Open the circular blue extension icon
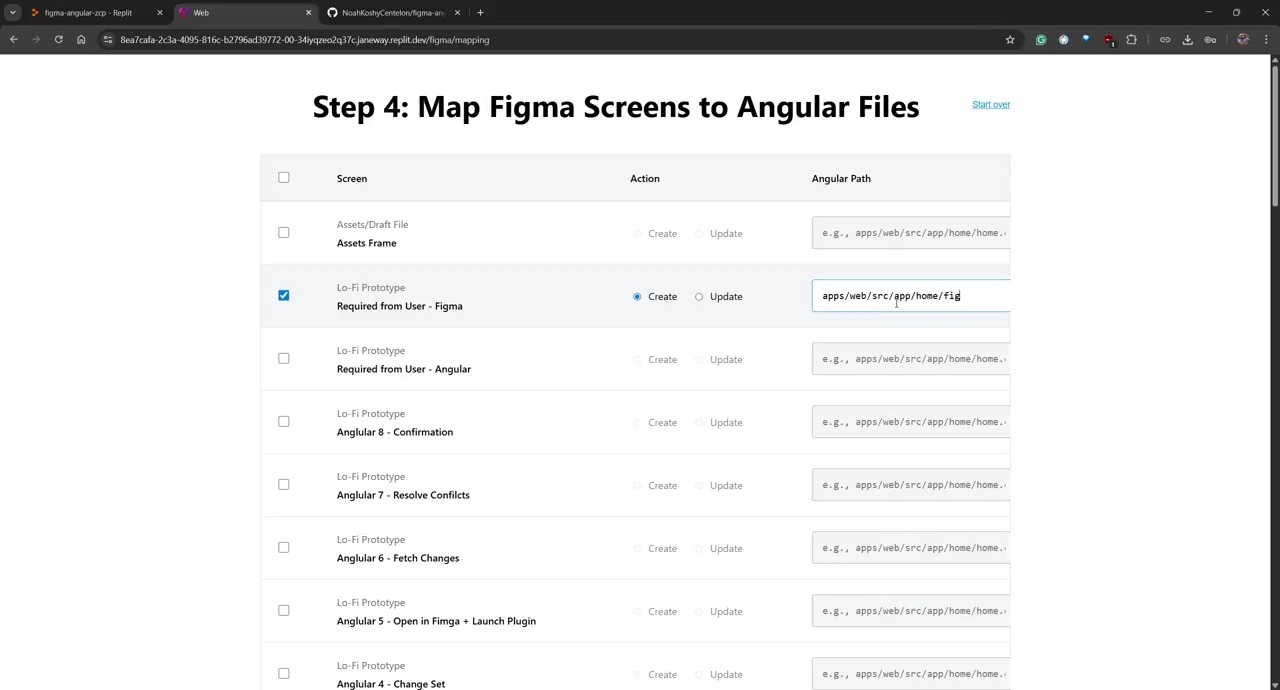The image size is (1280, 690). point(1063,40)
